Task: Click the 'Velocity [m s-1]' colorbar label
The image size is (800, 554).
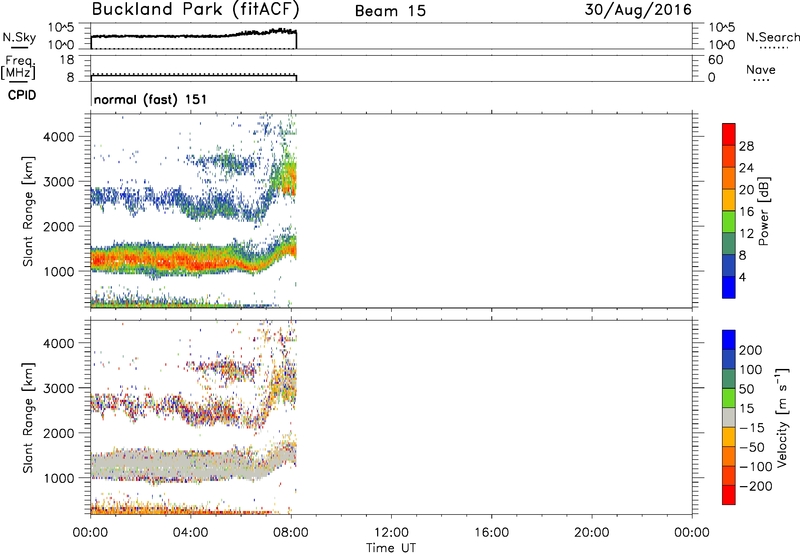Action: (x=782, y=418)
